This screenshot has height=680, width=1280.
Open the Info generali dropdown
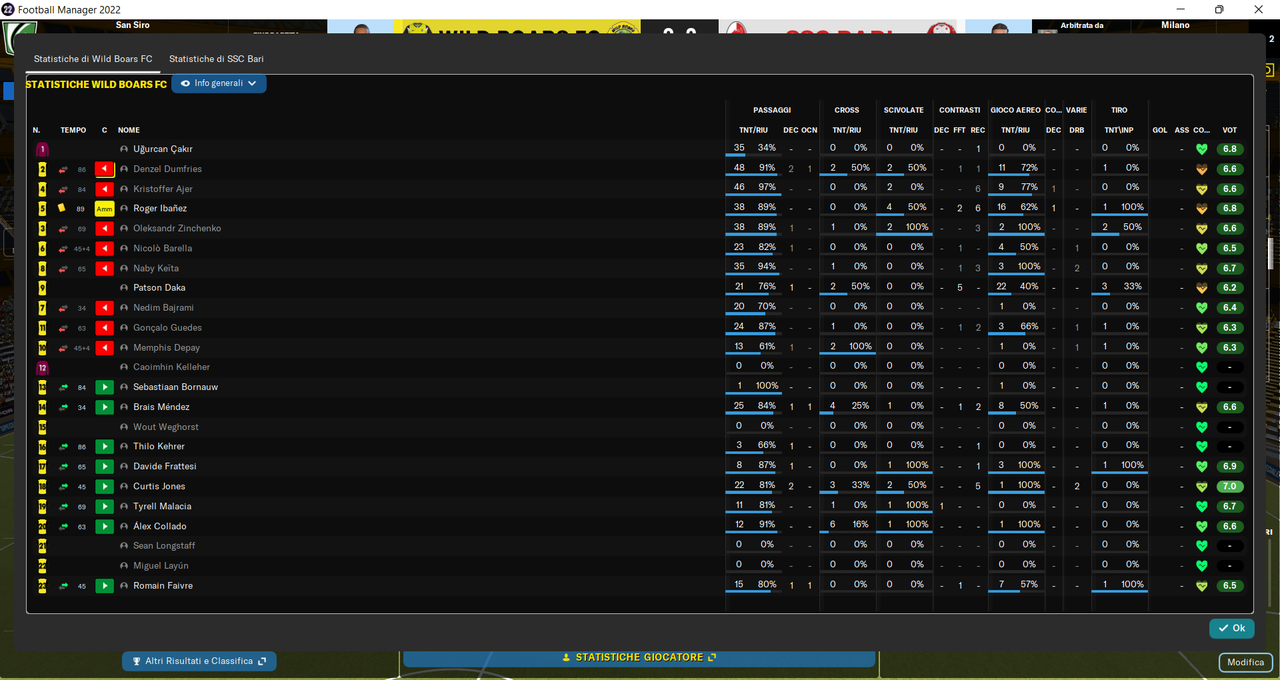pyautogui.click(x=219, y=83)
